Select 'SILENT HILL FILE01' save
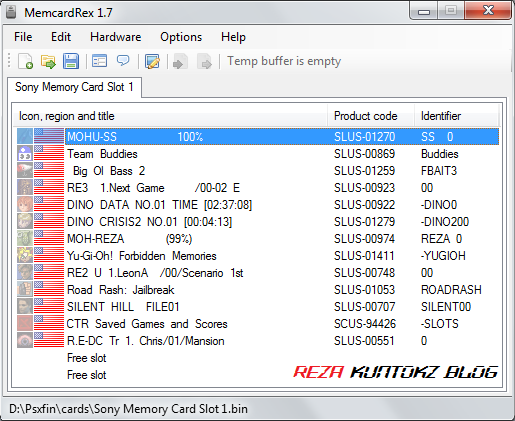Screen dimensions: 515x421 click(x=258, y=306)
